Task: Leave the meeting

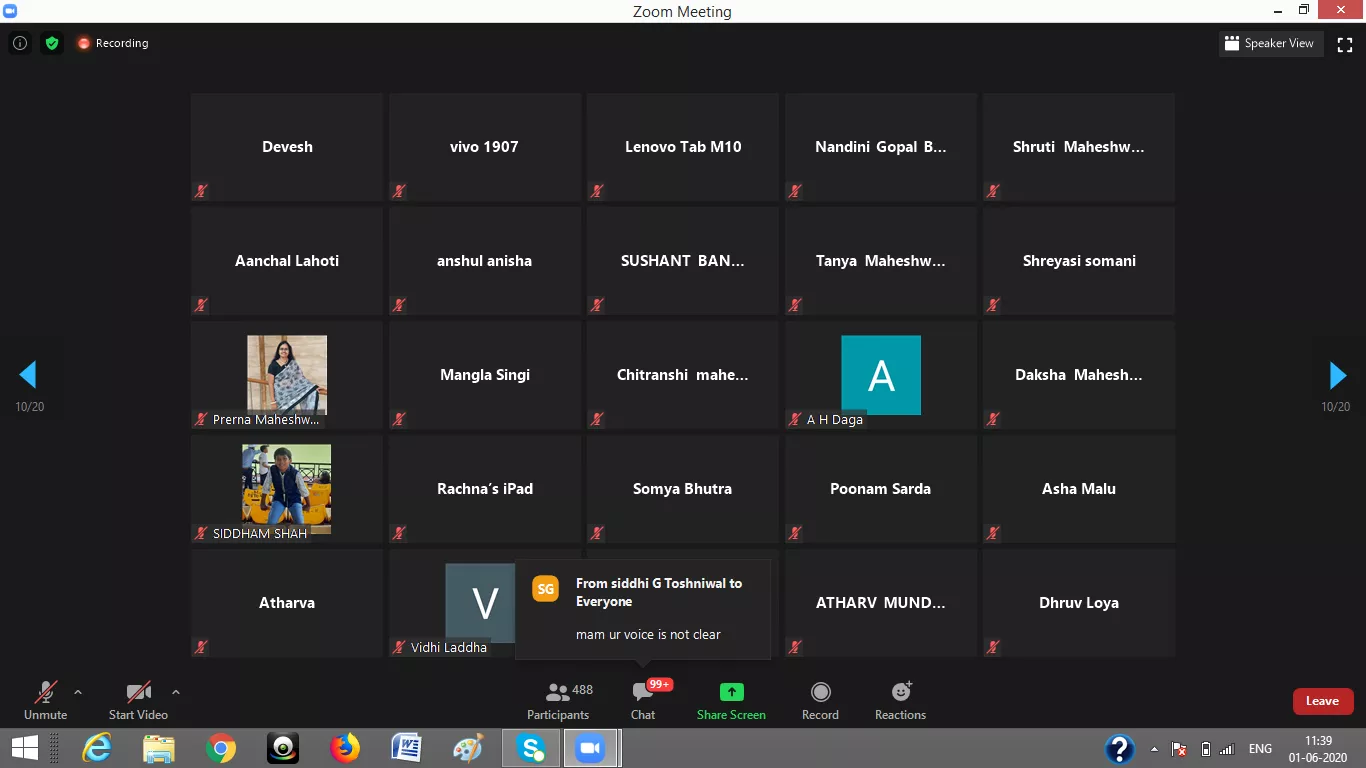Action: pos(1322,701)
